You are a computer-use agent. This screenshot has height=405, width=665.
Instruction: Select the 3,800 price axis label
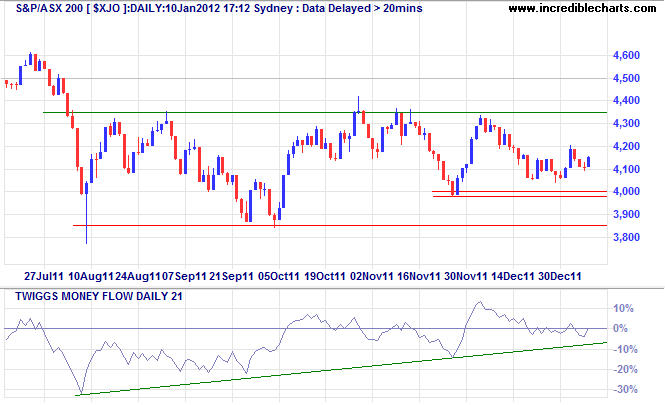pos(626,237)
